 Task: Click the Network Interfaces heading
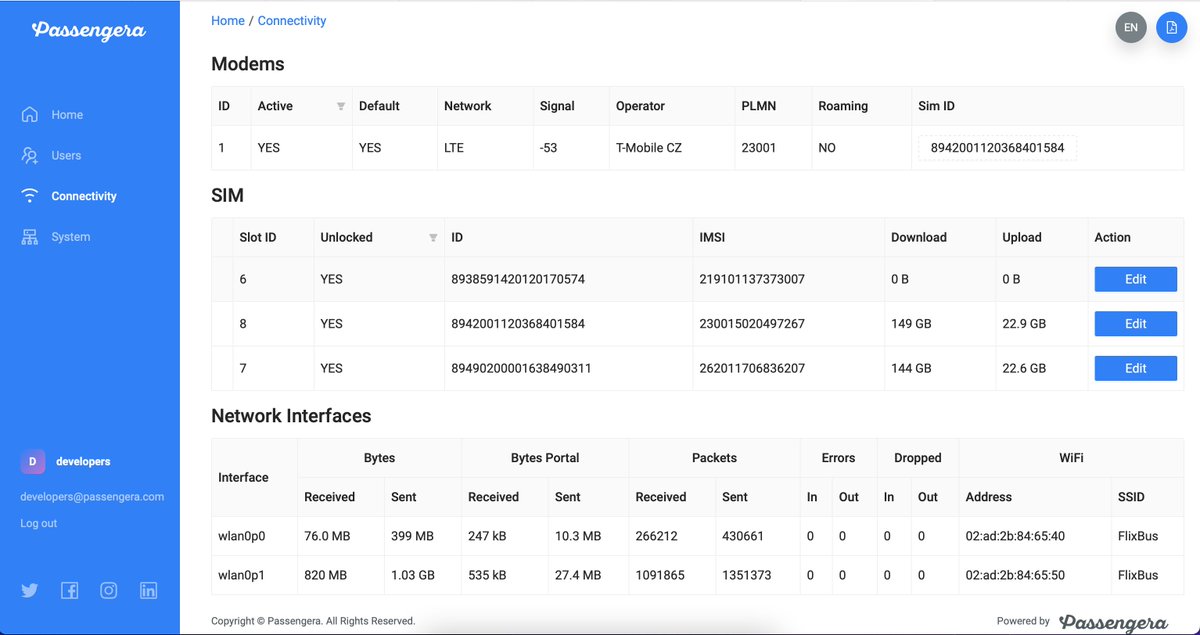coord(291,416)
